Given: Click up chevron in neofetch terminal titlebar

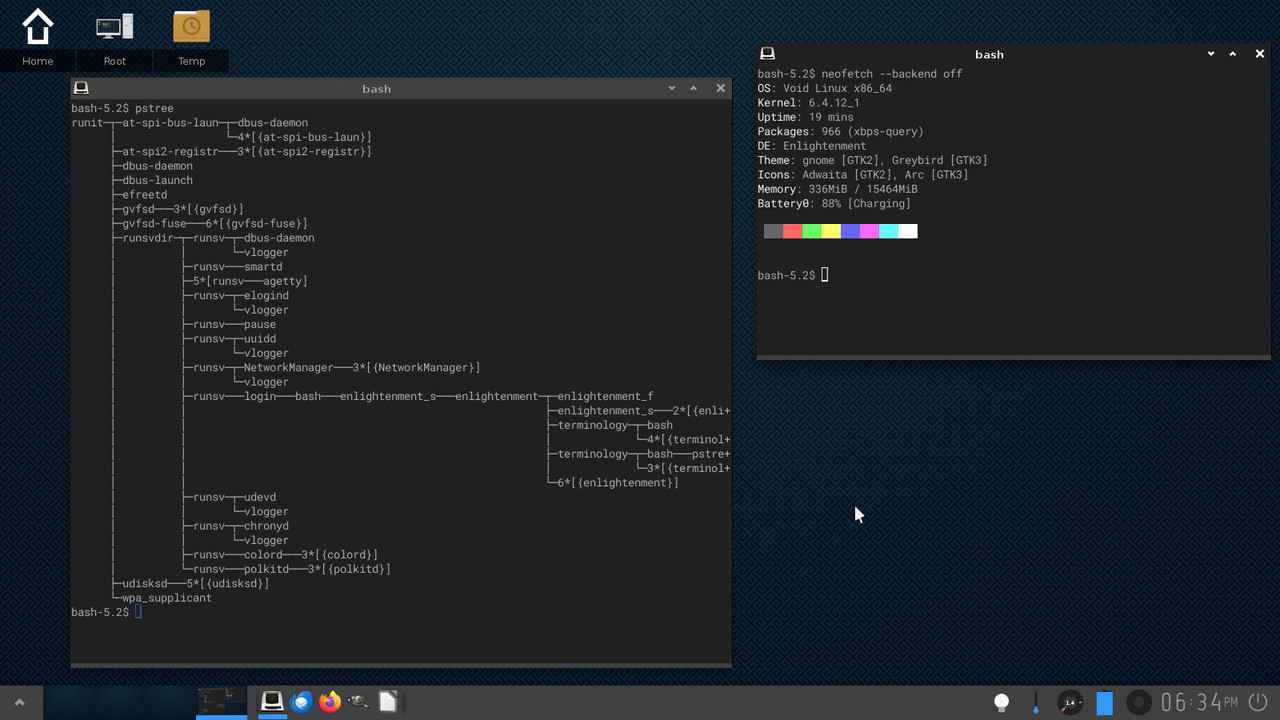Looking at the screenshot, I should (x=1233, y=54).
